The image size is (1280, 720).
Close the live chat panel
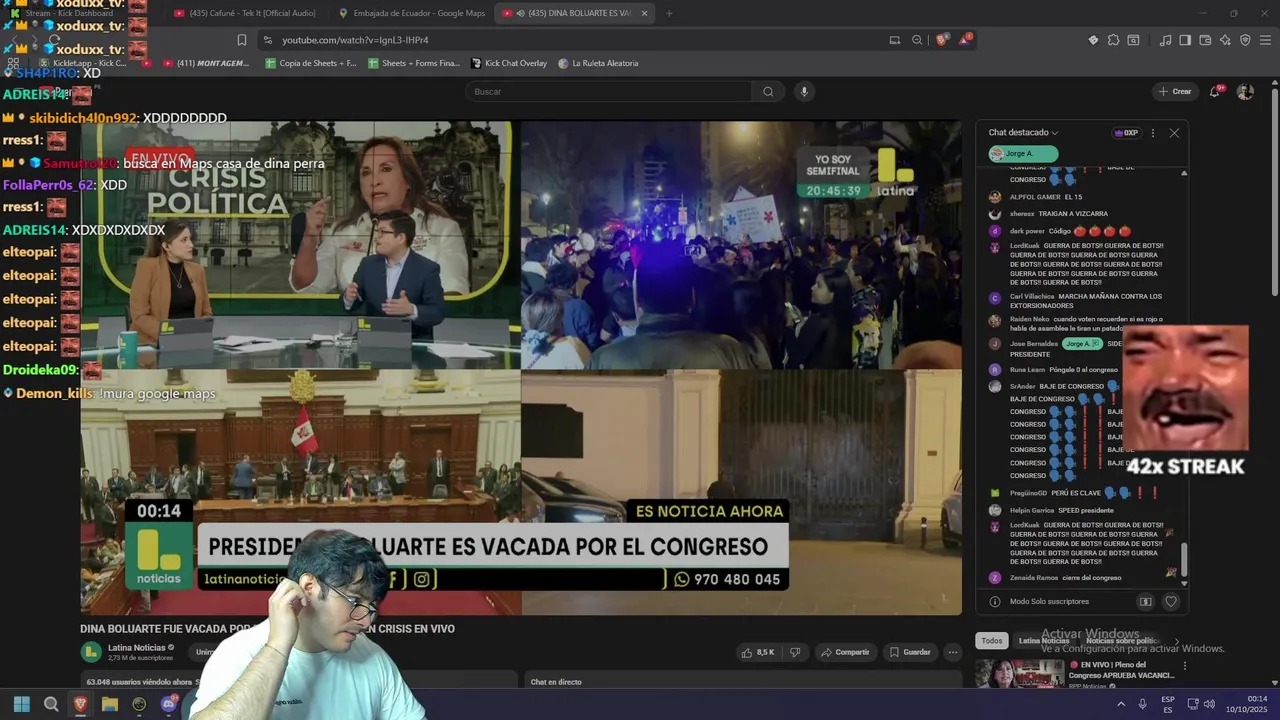click(x=1174, y=133)
